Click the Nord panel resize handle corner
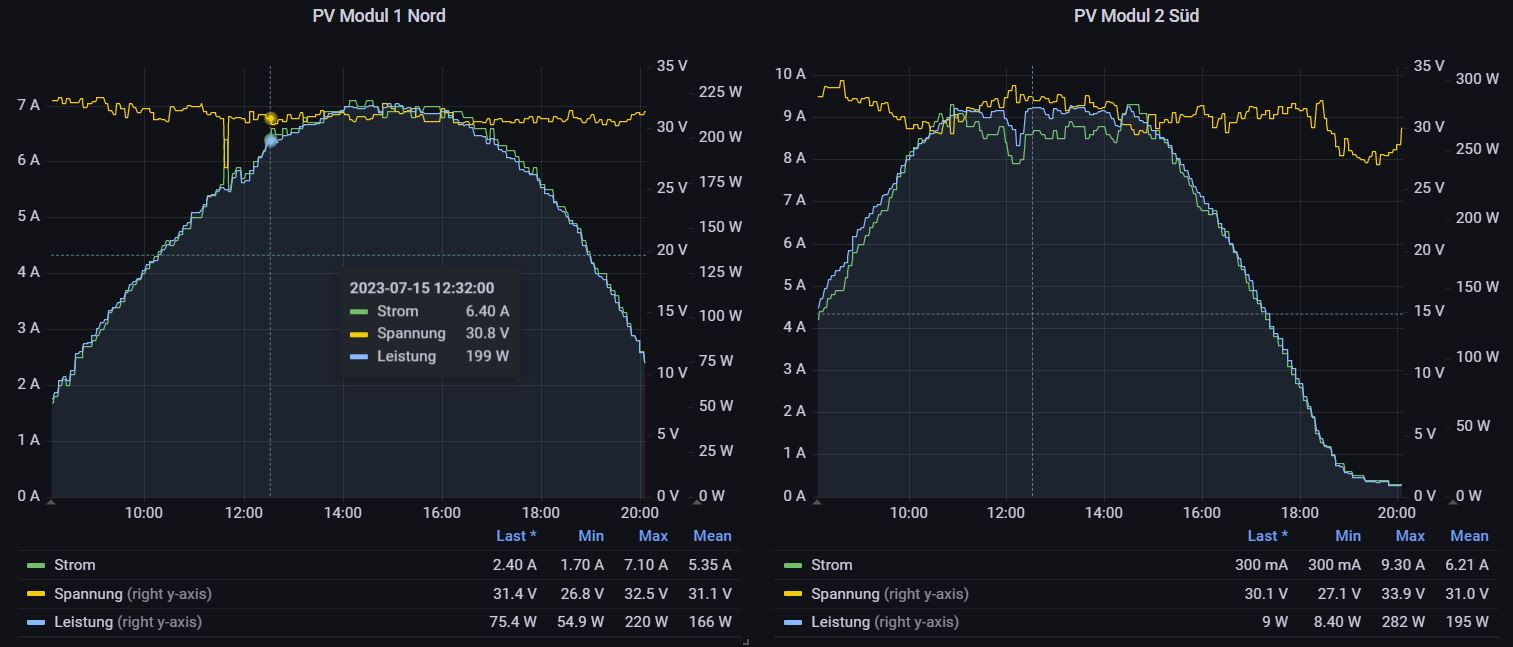Viewport: 1513px width, 647px height. pyautogui.click(x=746, y=642)
